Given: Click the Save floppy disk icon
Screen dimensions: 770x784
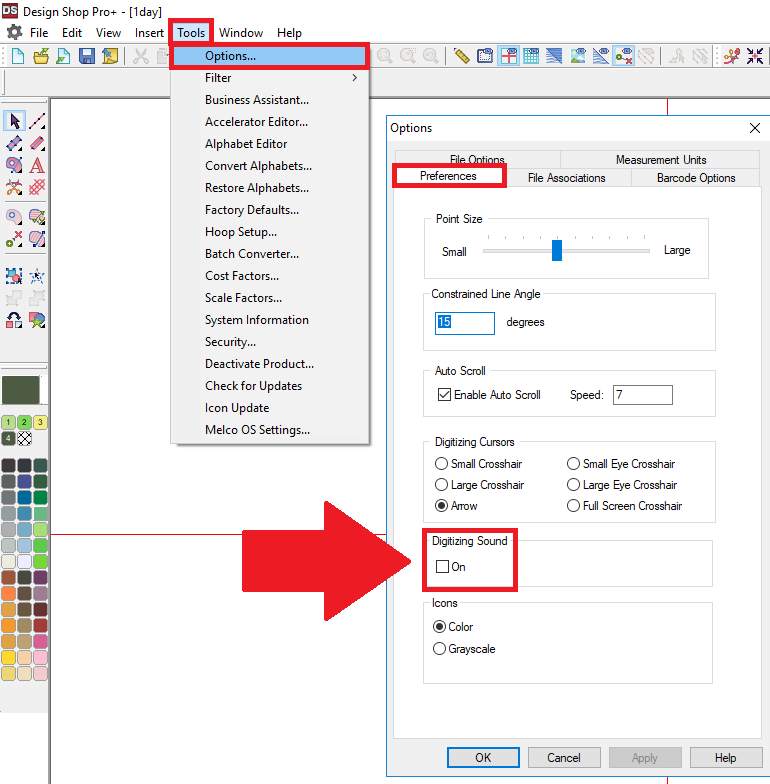Looking at the screenshot, I should 87,57.
